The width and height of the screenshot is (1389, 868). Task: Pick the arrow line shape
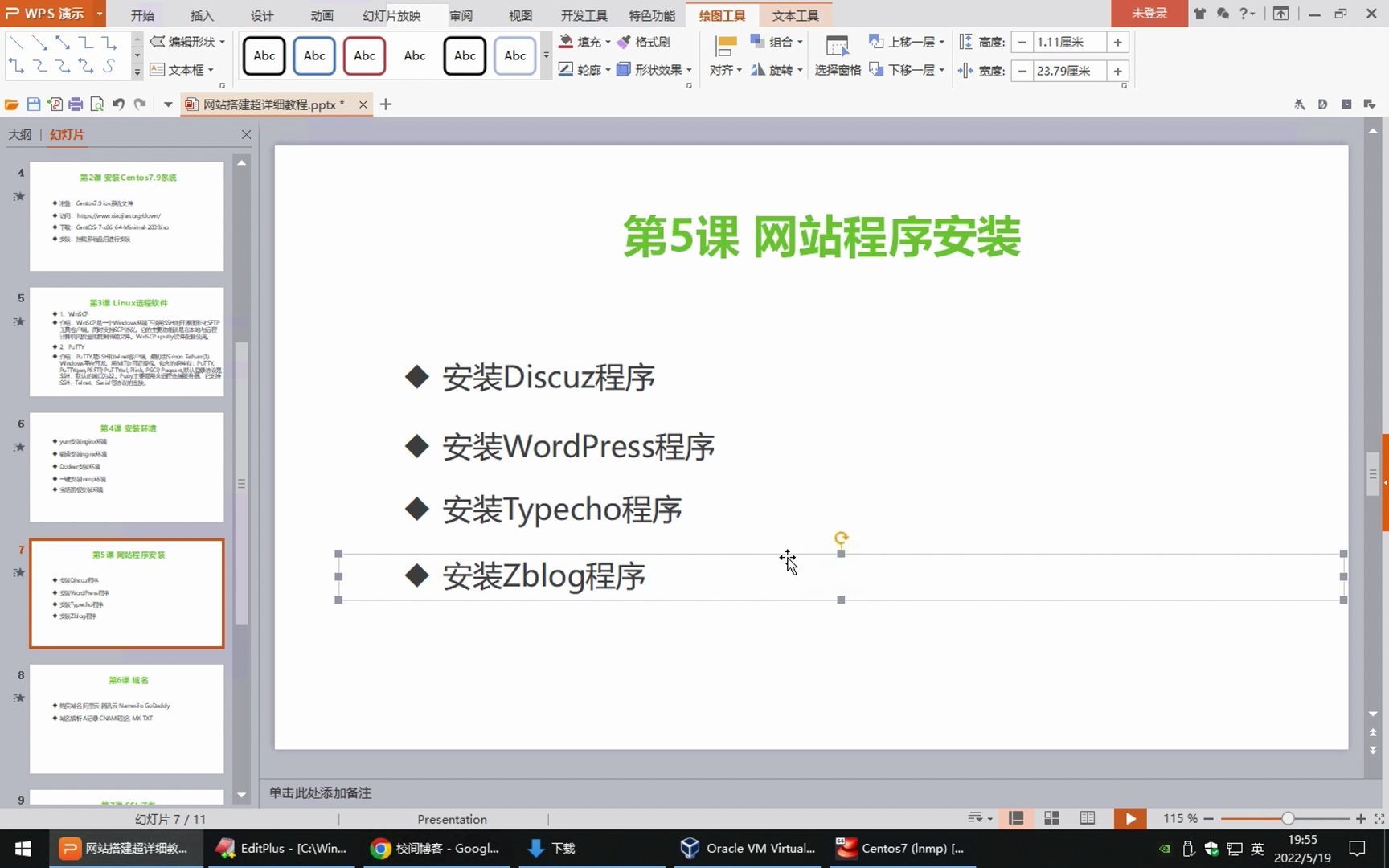point(39,42)
